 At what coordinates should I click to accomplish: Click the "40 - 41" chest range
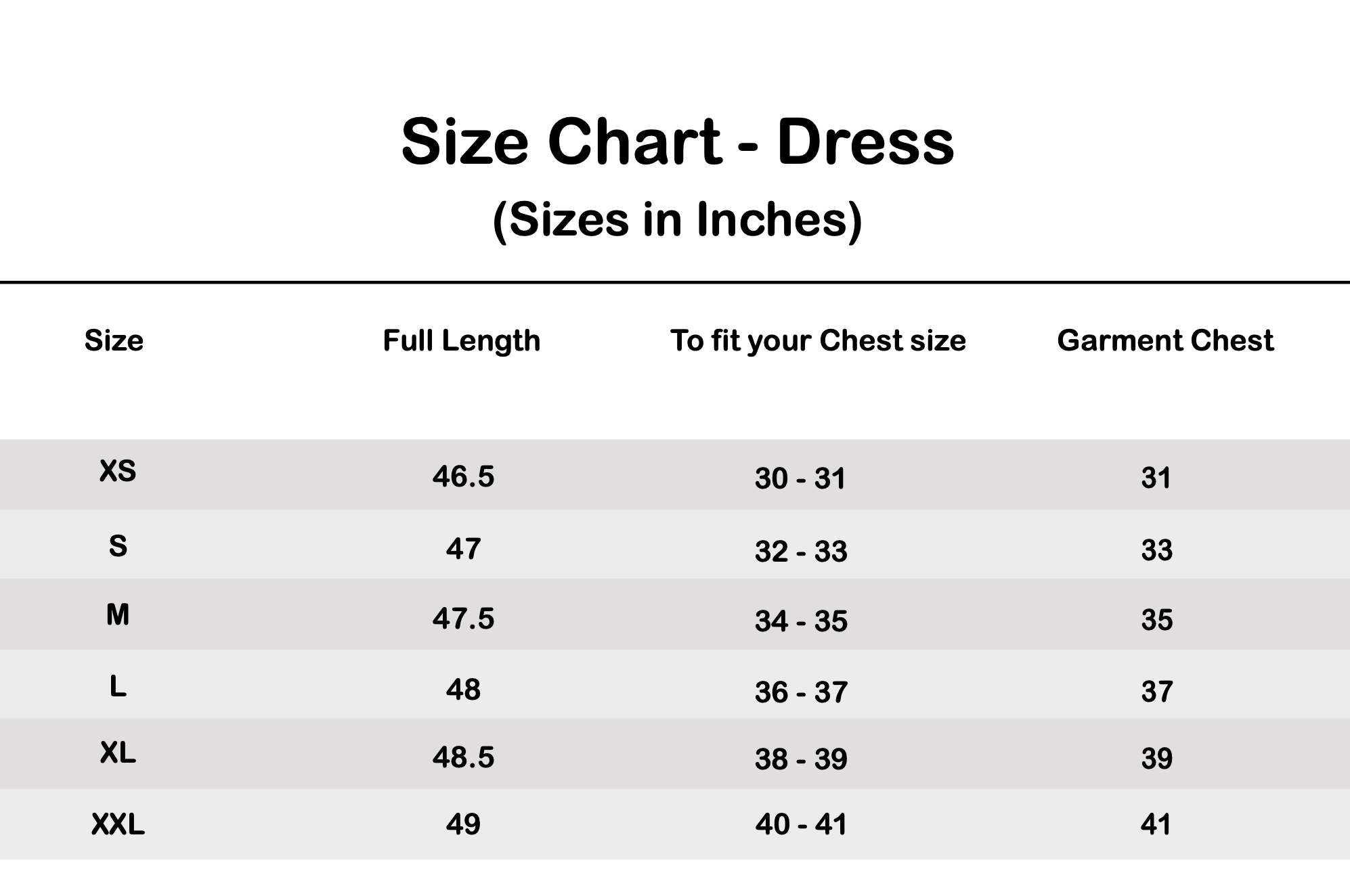tap(801, 825)
